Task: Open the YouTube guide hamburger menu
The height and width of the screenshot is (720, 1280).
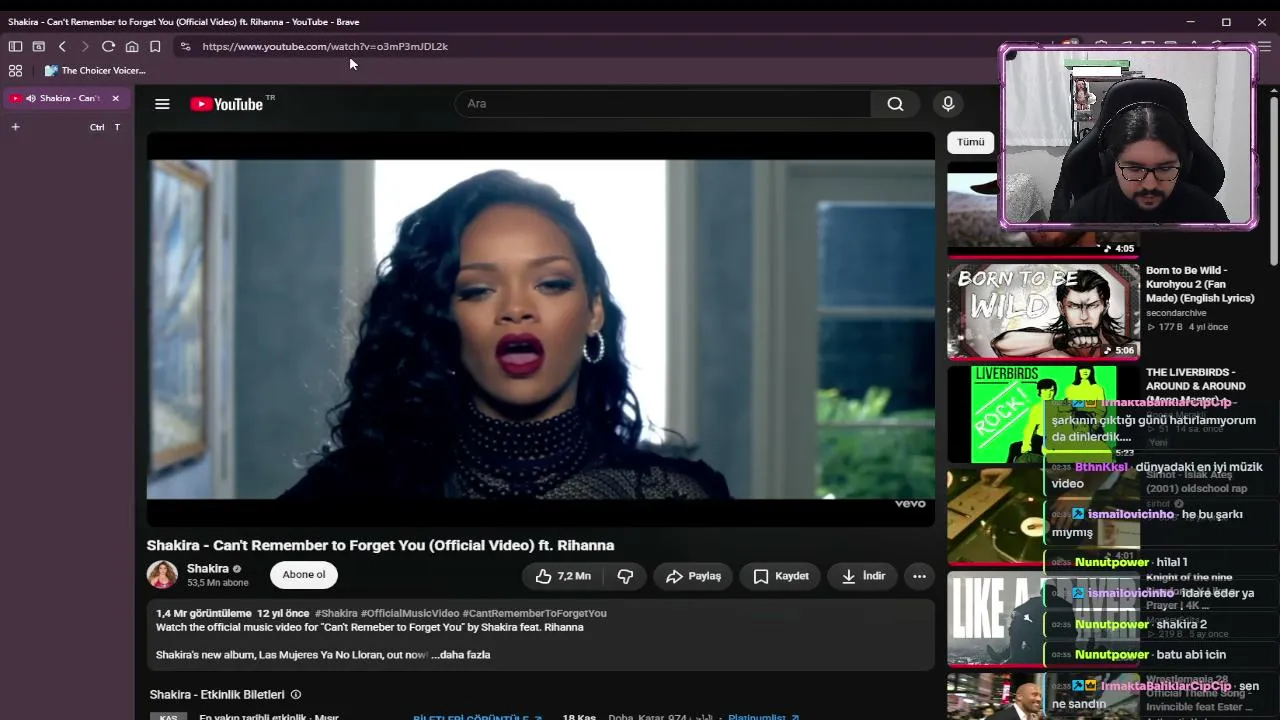Action: click(x=162, y=104)
